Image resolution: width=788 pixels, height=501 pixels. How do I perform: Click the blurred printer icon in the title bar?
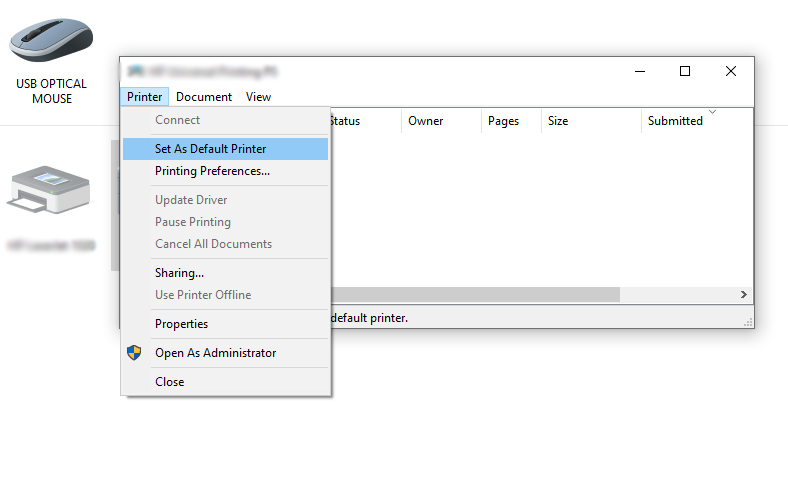pyautogui.click(x=135, y=71)
